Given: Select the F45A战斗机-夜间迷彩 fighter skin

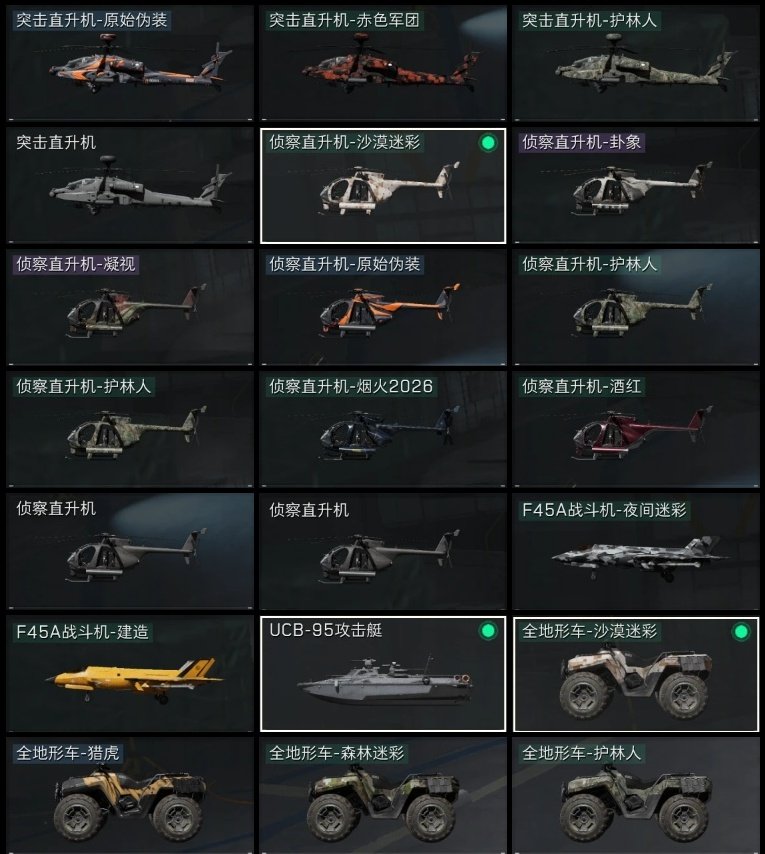Looking at the screenshot, I should (635, 552).
